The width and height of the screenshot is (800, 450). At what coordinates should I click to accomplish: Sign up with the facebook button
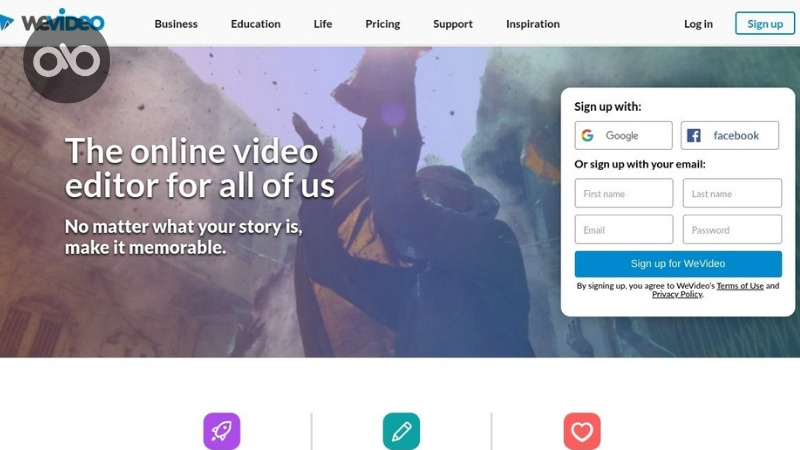point(730,135)
